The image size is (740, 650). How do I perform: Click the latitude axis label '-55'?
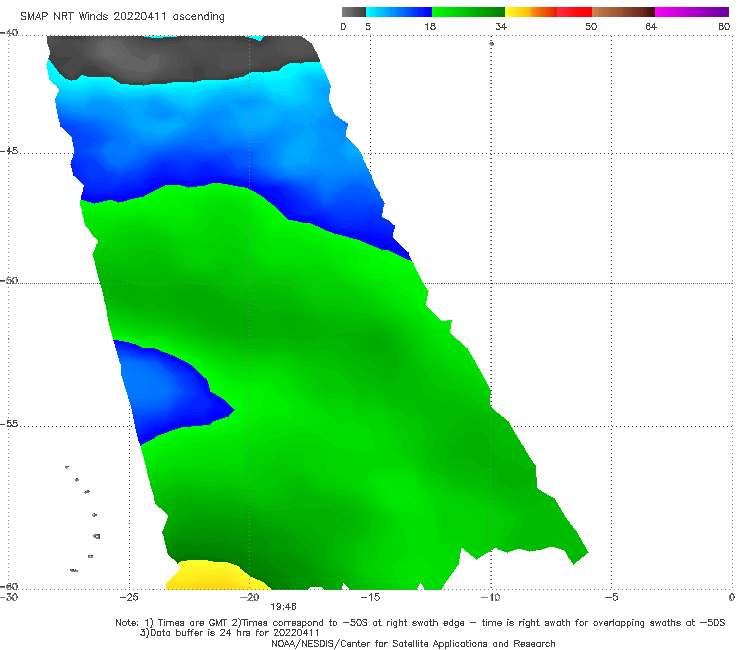coord(9,424)
